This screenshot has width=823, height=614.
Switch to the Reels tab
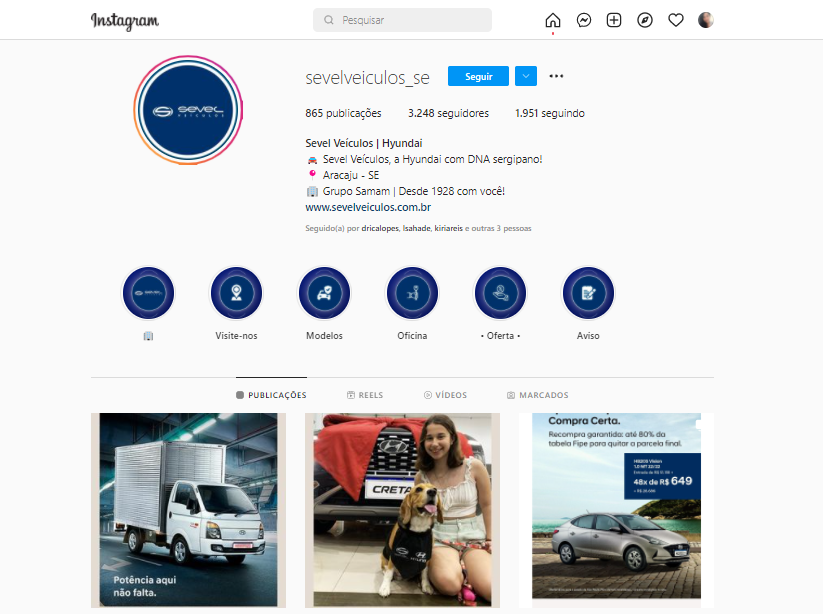point(365,395)
